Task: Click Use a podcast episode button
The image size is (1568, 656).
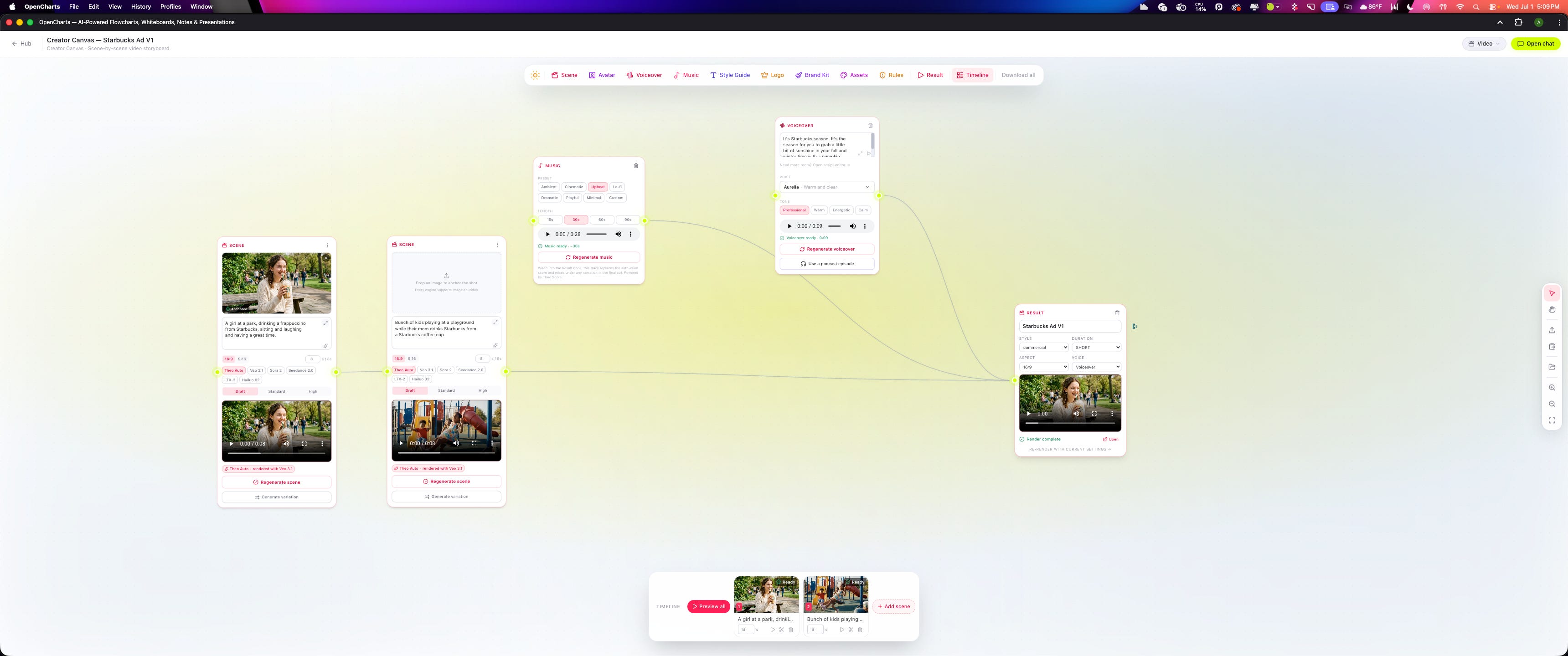Action: (826, 264)
